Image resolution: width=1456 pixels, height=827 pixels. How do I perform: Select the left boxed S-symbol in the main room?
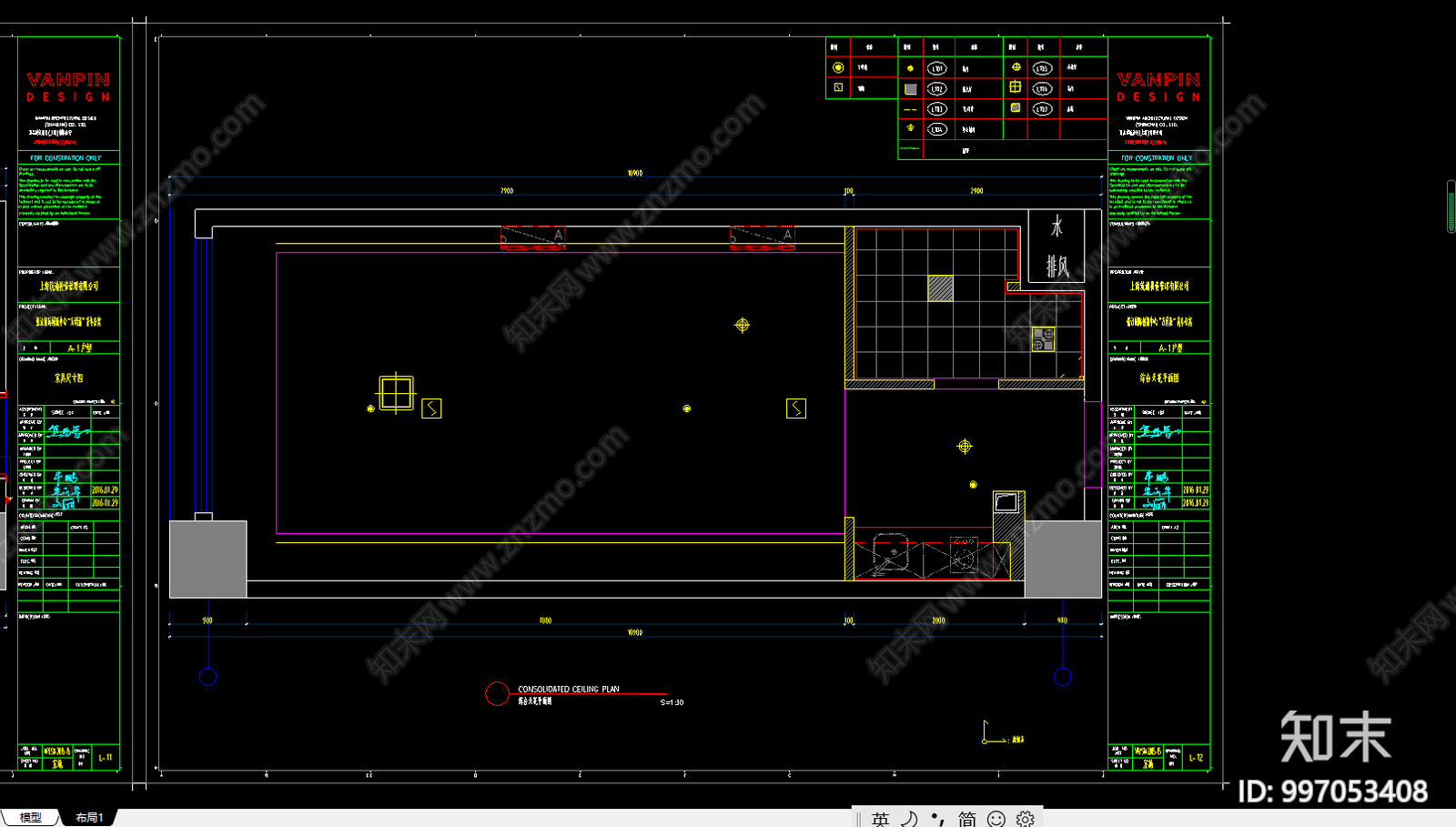(431, 408)
